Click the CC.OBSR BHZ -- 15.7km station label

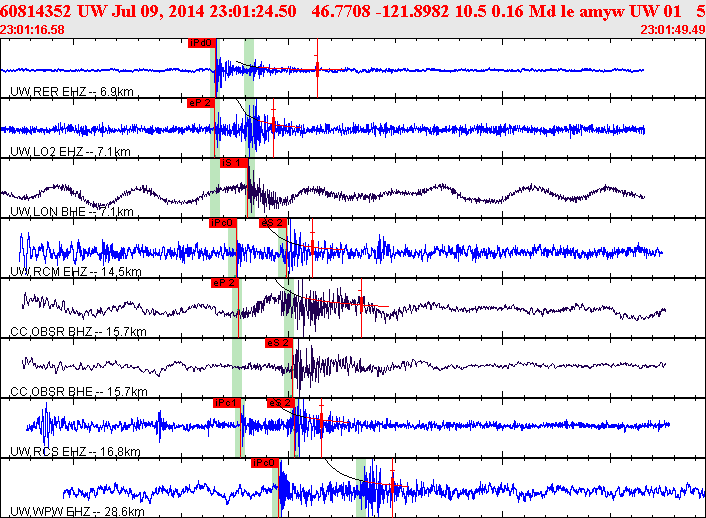(78, 332)
